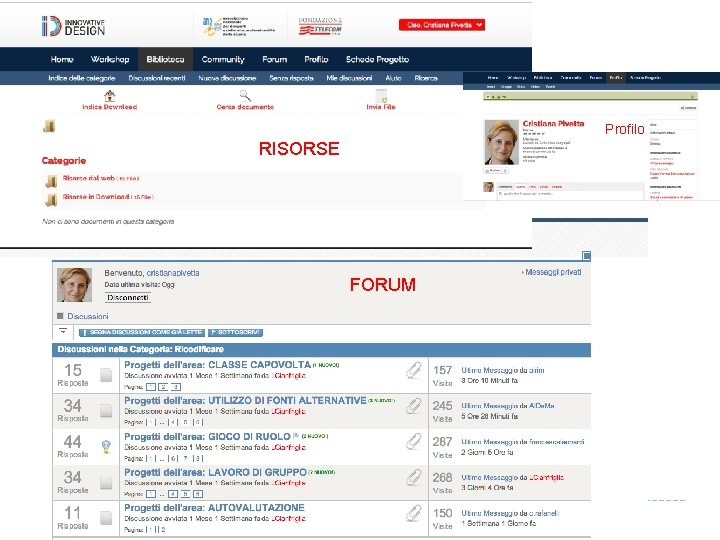Click status icon of UTILIZZO DI FONTI ALTERNATIVE discussion
This screenshot has width=720, height=540.
coord(106,411)
